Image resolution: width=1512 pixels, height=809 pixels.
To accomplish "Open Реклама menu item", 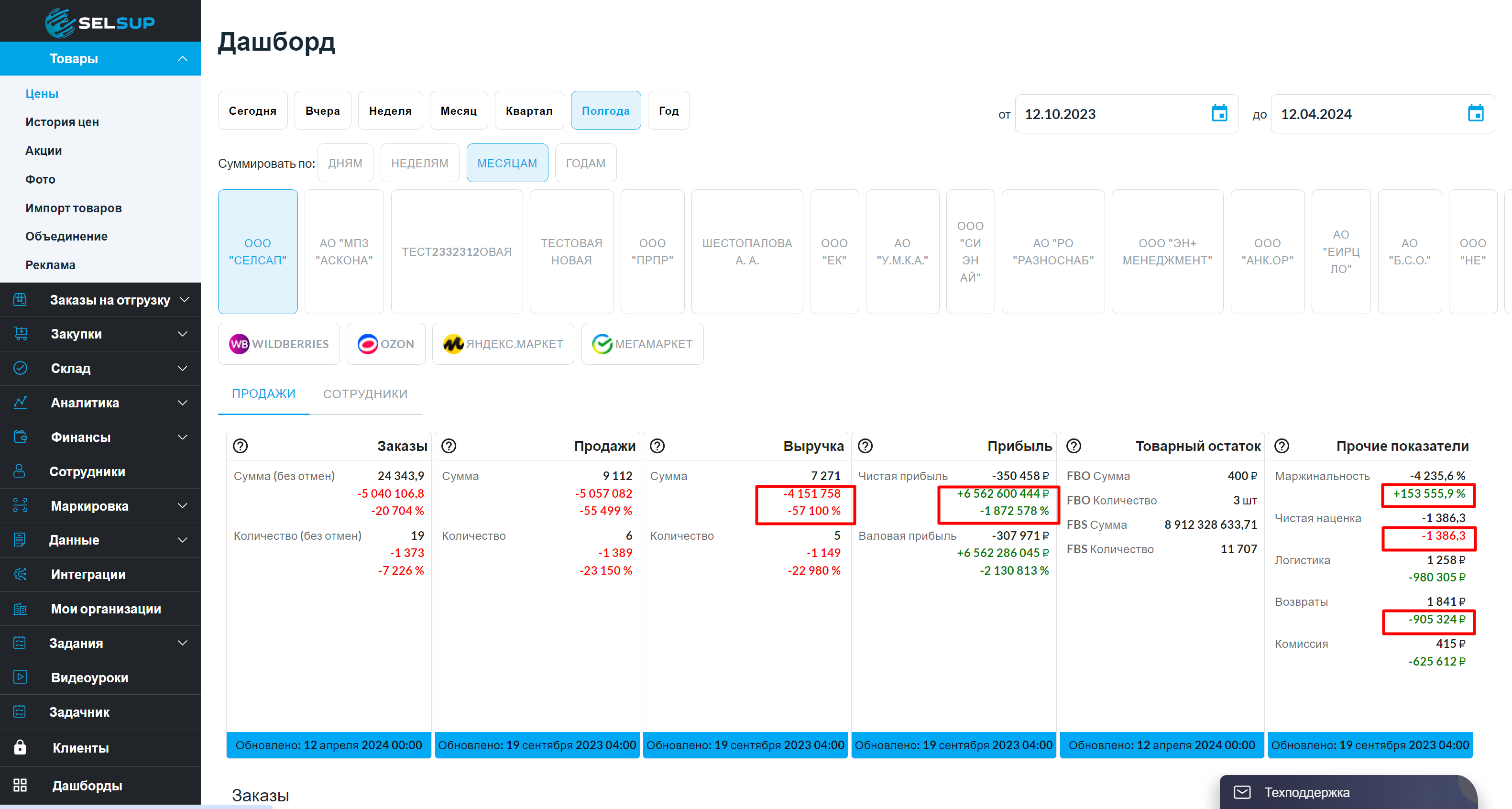I will click(51, 265).
